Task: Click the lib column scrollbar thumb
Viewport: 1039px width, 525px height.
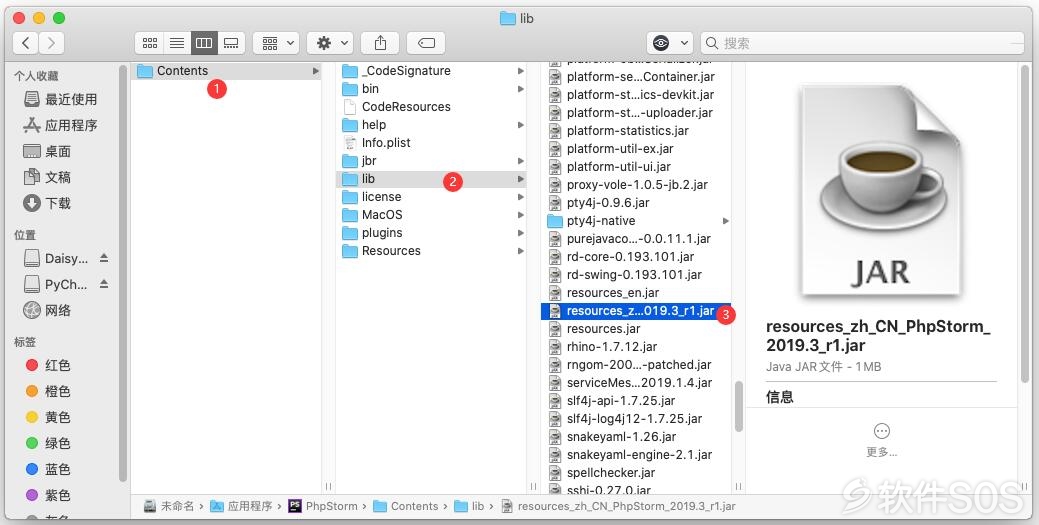Action: coord(738,407)
